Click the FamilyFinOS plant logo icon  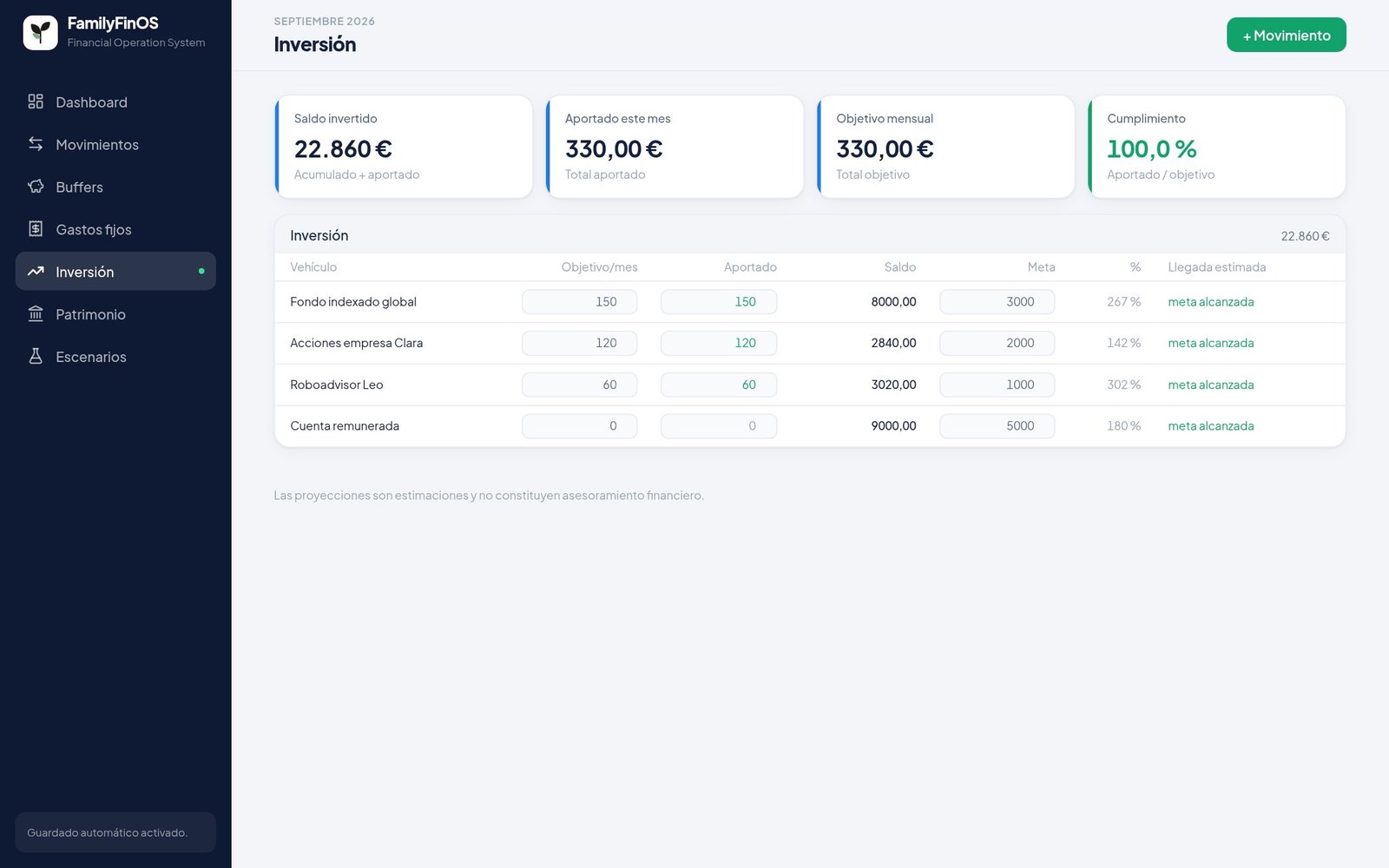(x=40, y=33)
